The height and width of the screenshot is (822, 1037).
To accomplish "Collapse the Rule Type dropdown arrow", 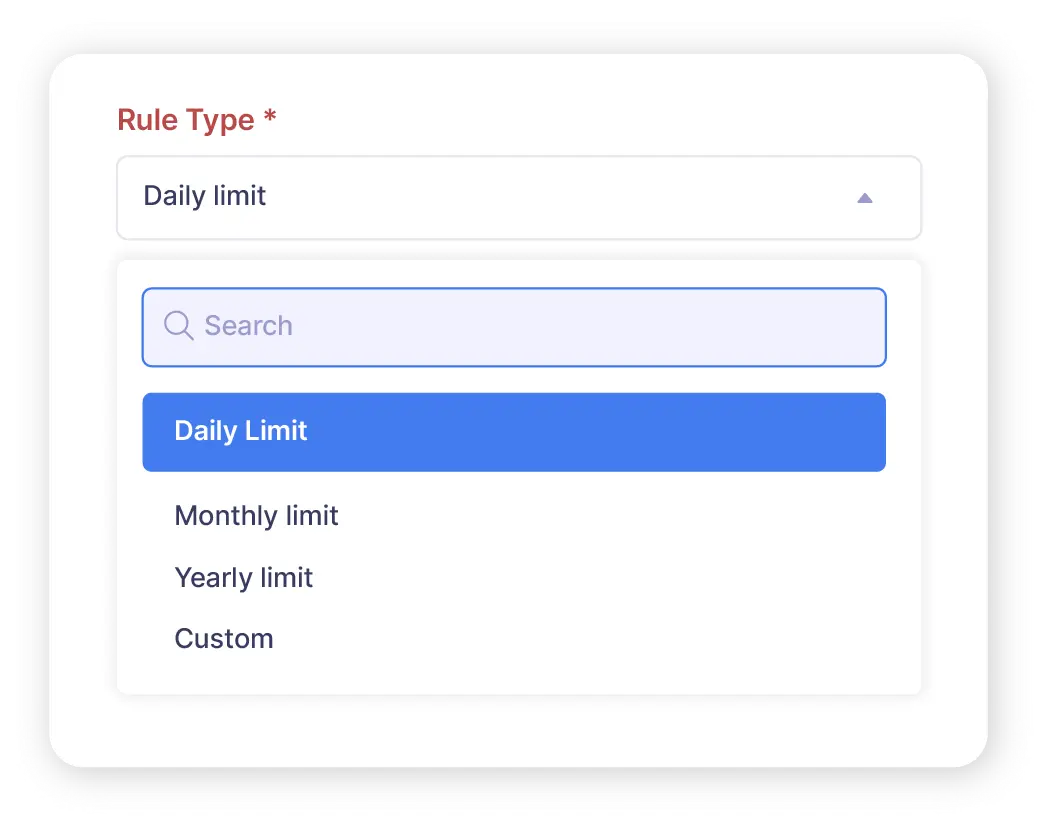I will 865,198.
